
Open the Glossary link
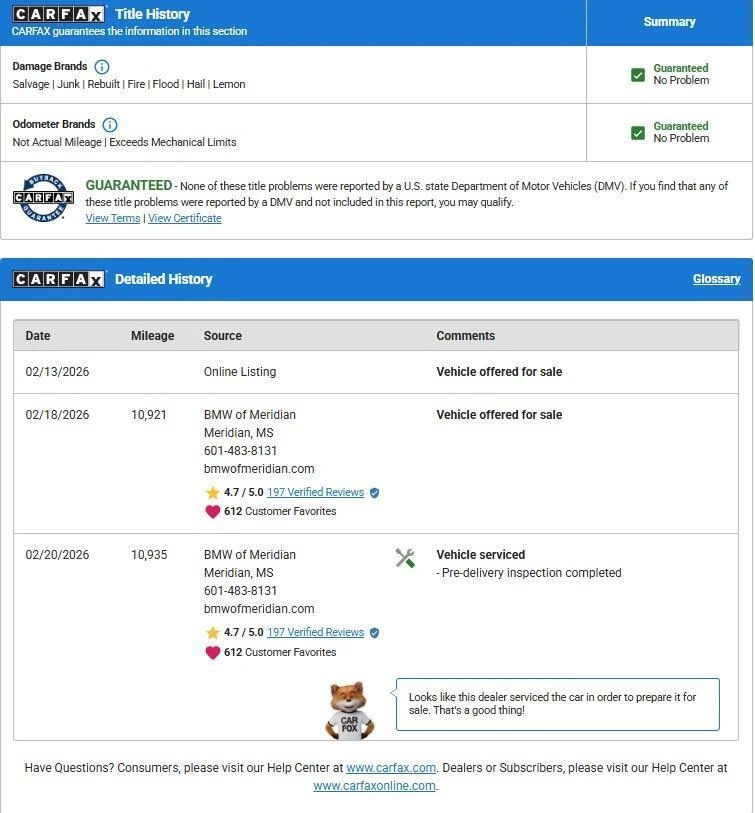tap(716, 279)
